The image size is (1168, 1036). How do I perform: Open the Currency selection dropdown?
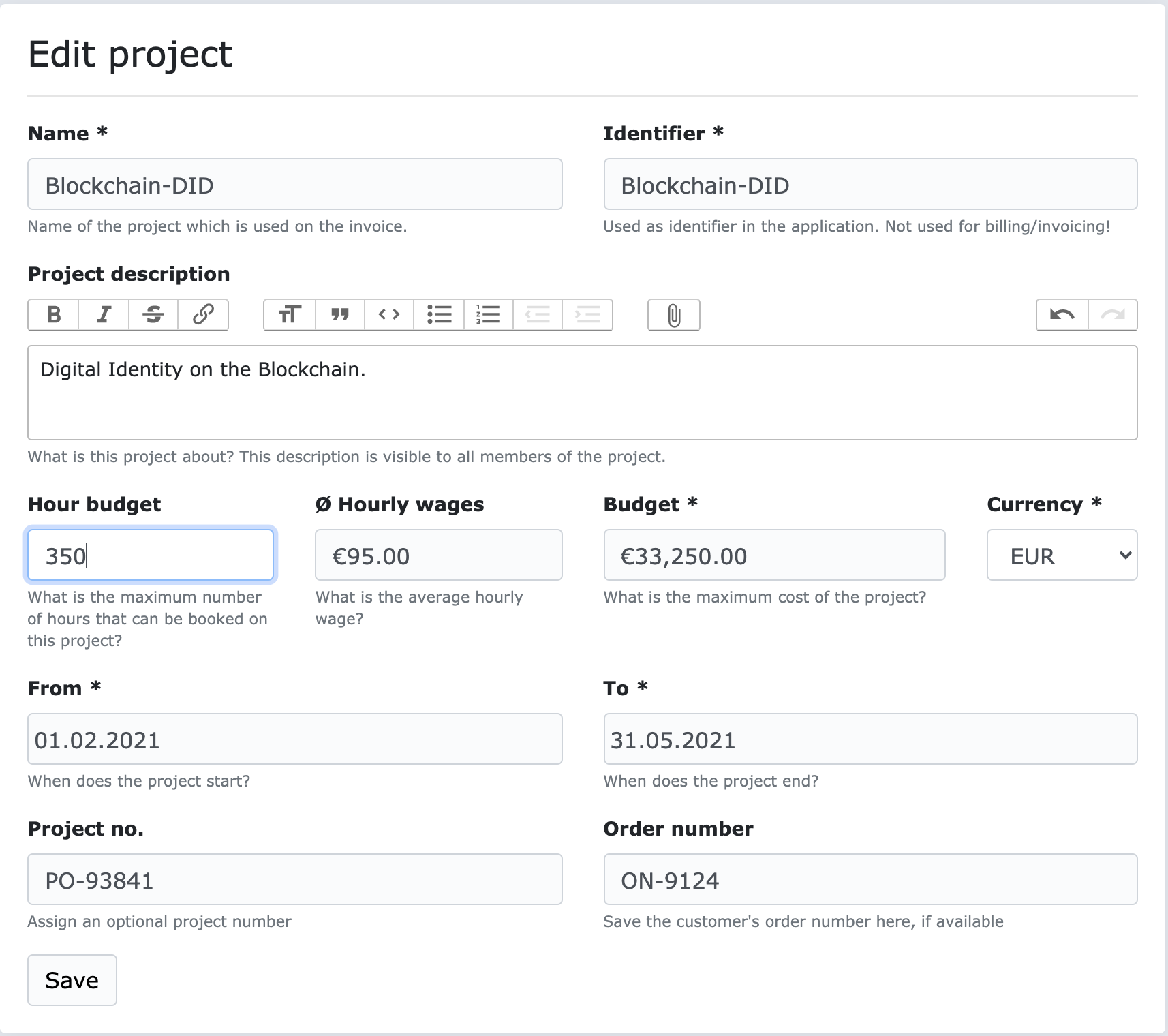(x=1061, y=555)
